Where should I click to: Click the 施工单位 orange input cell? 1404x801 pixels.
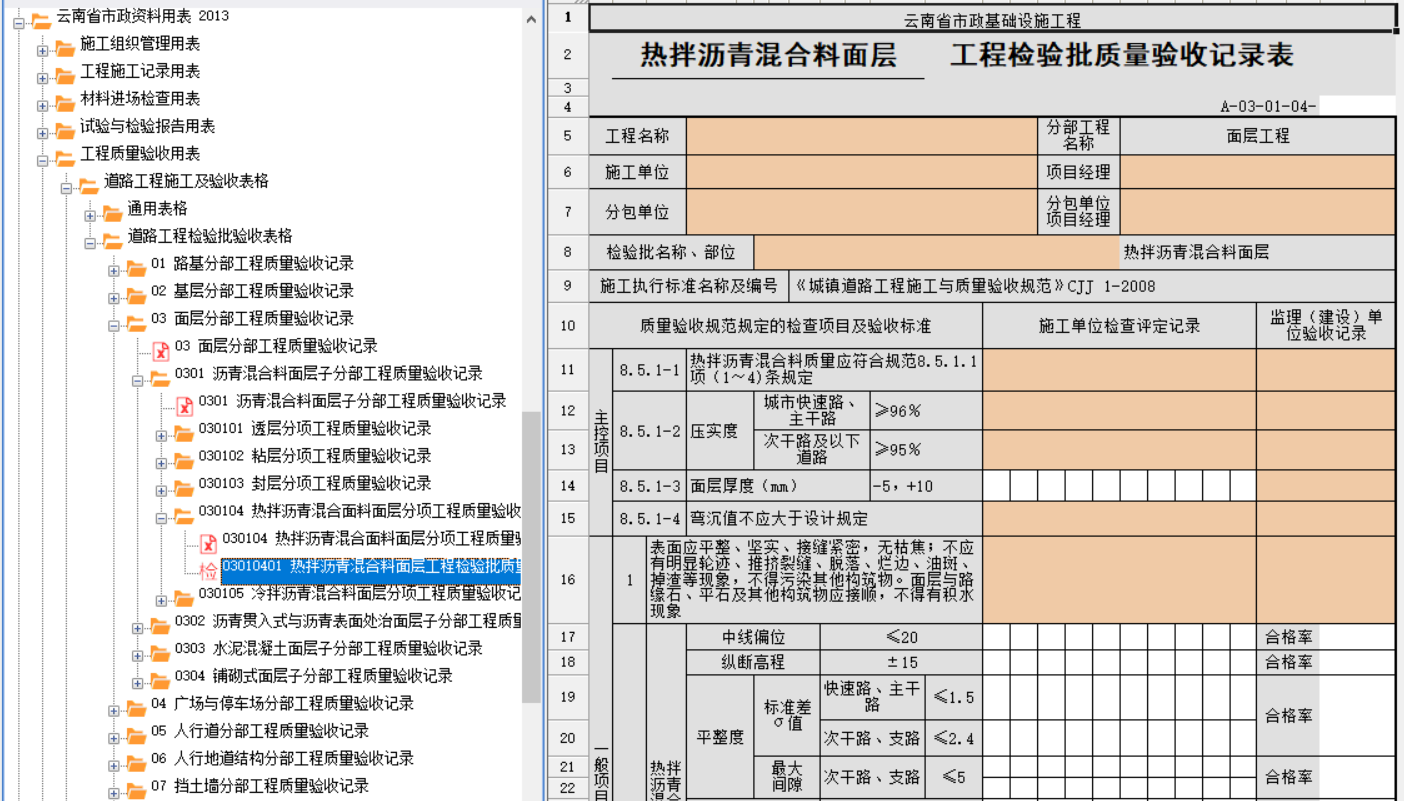[861, 173]
